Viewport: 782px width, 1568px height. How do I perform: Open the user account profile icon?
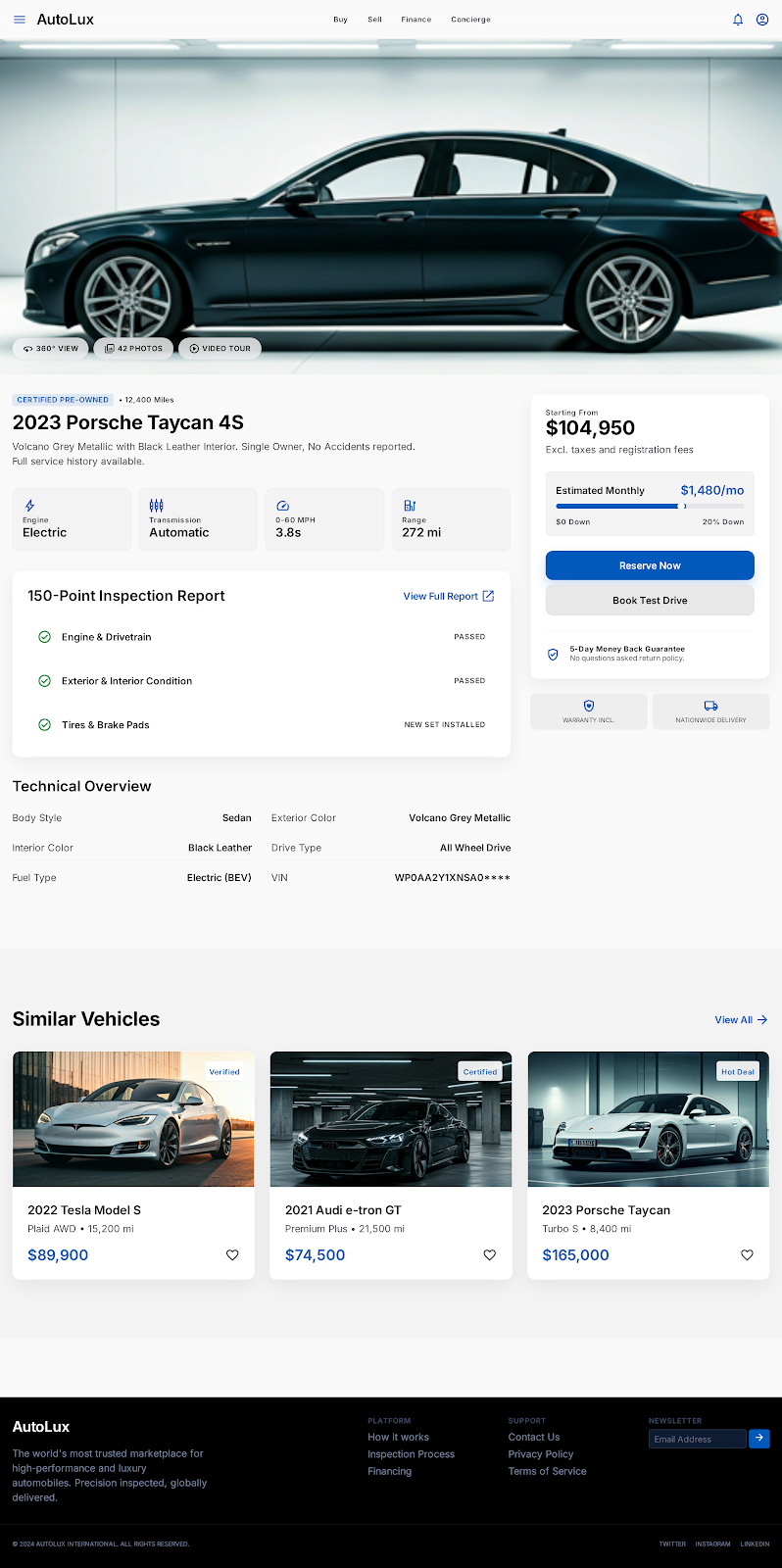point(762,20)
